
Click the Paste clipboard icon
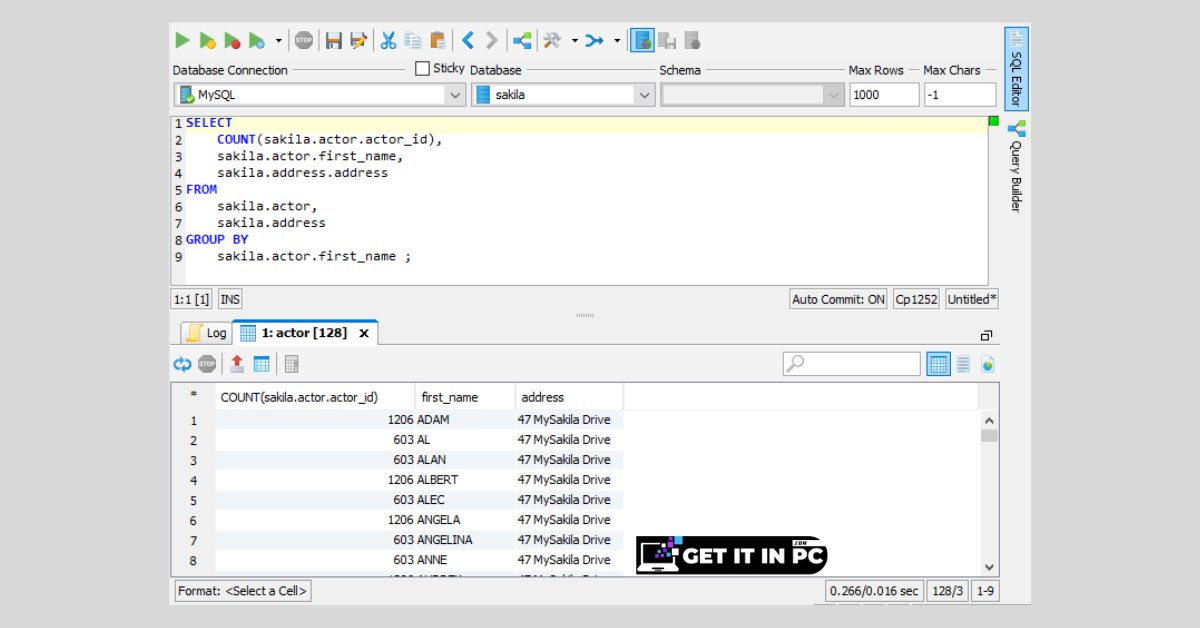[437, 40]
